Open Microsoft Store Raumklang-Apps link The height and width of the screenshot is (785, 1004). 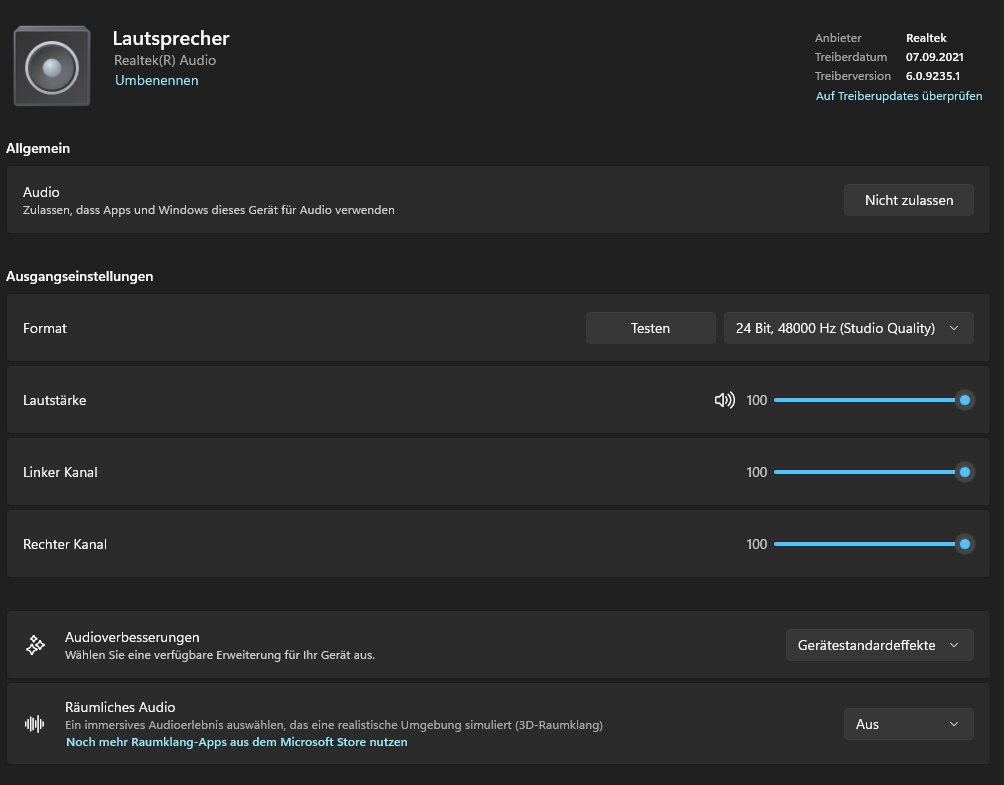click(236, 742)
